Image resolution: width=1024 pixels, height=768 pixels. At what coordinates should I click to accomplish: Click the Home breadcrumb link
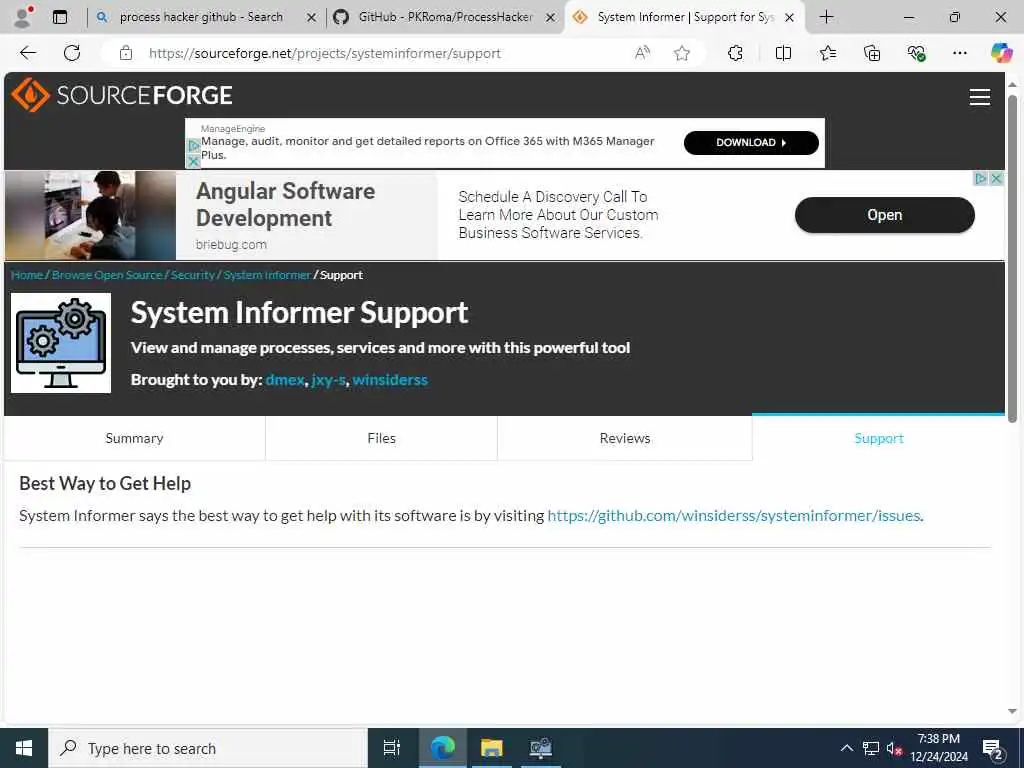(27, 275)
